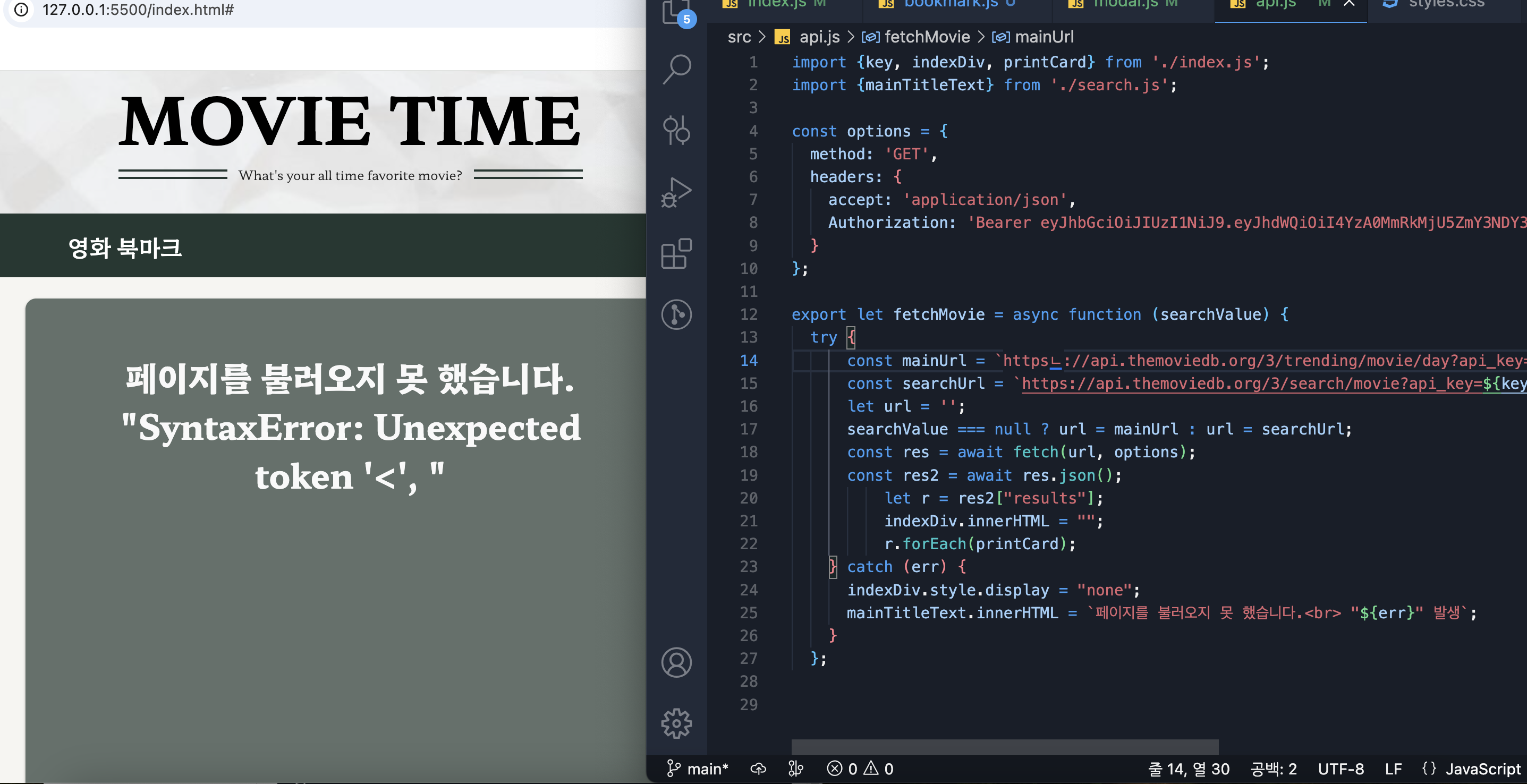Open the Extensions view icon
The image size is (1527, 784).
[676, 253]
